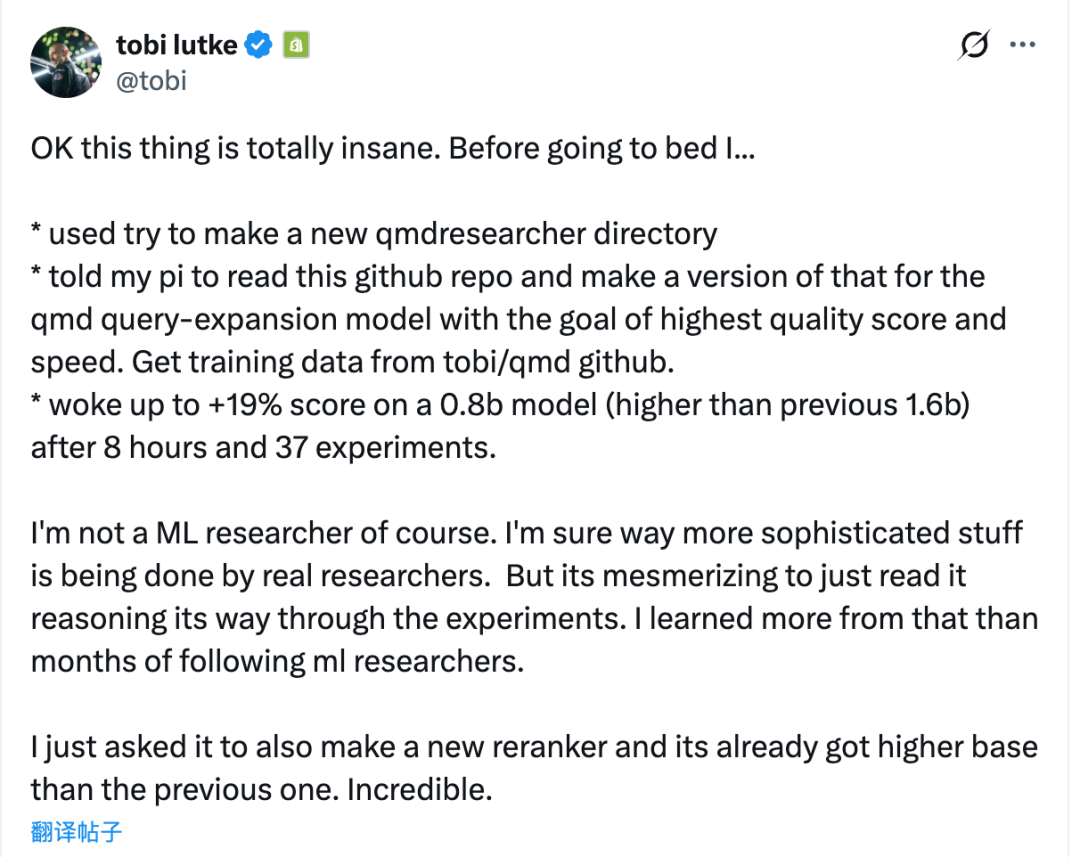Click the "used try to make" bullet line
Viewport: 1080px width, 857px height.
point(180,233)
